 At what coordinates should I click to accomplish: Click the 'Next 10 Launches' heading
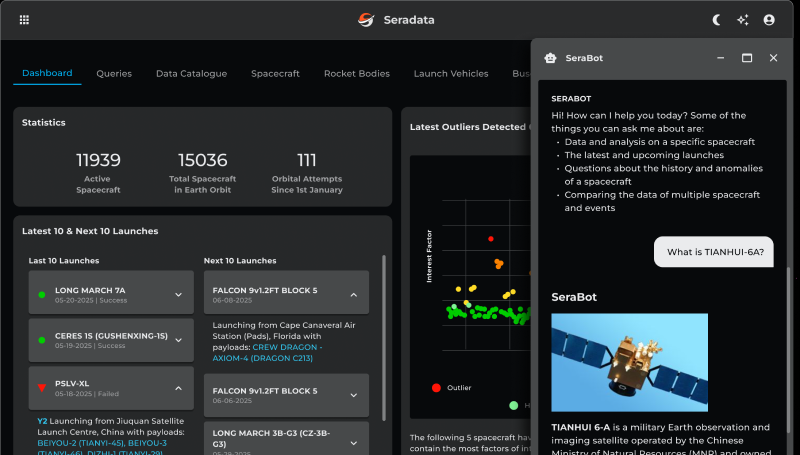(240, 261)
